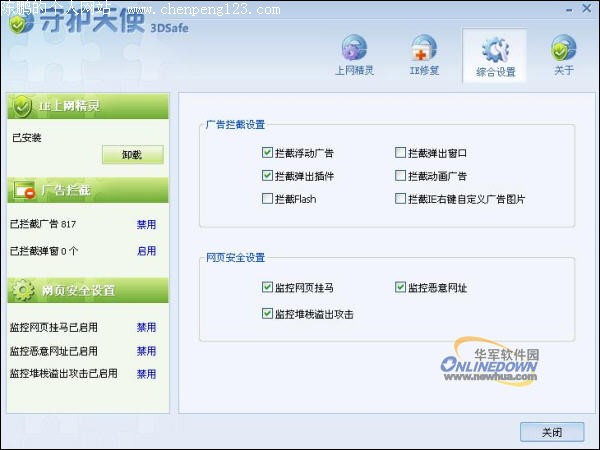The width and height of the screenshot is (600, 450).
Task: Click 禁用 link next to 监控恶意网址已启用
Action: click(x=146, y=351)
